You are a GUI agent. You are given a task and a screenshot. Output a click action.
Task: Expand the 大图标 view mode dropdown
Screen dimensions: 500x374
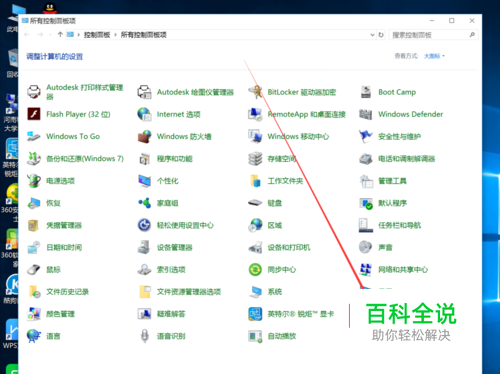(434, 56)
